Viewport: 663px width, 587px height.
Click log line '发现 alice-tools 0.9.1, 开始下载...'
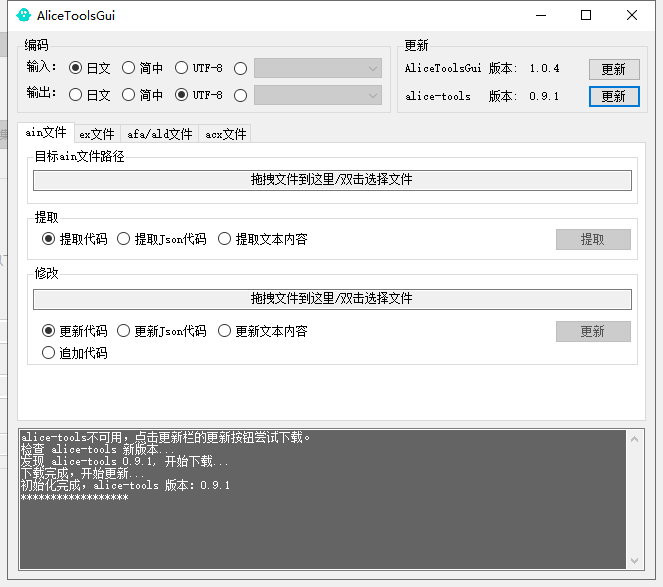[x=124, y=461]
